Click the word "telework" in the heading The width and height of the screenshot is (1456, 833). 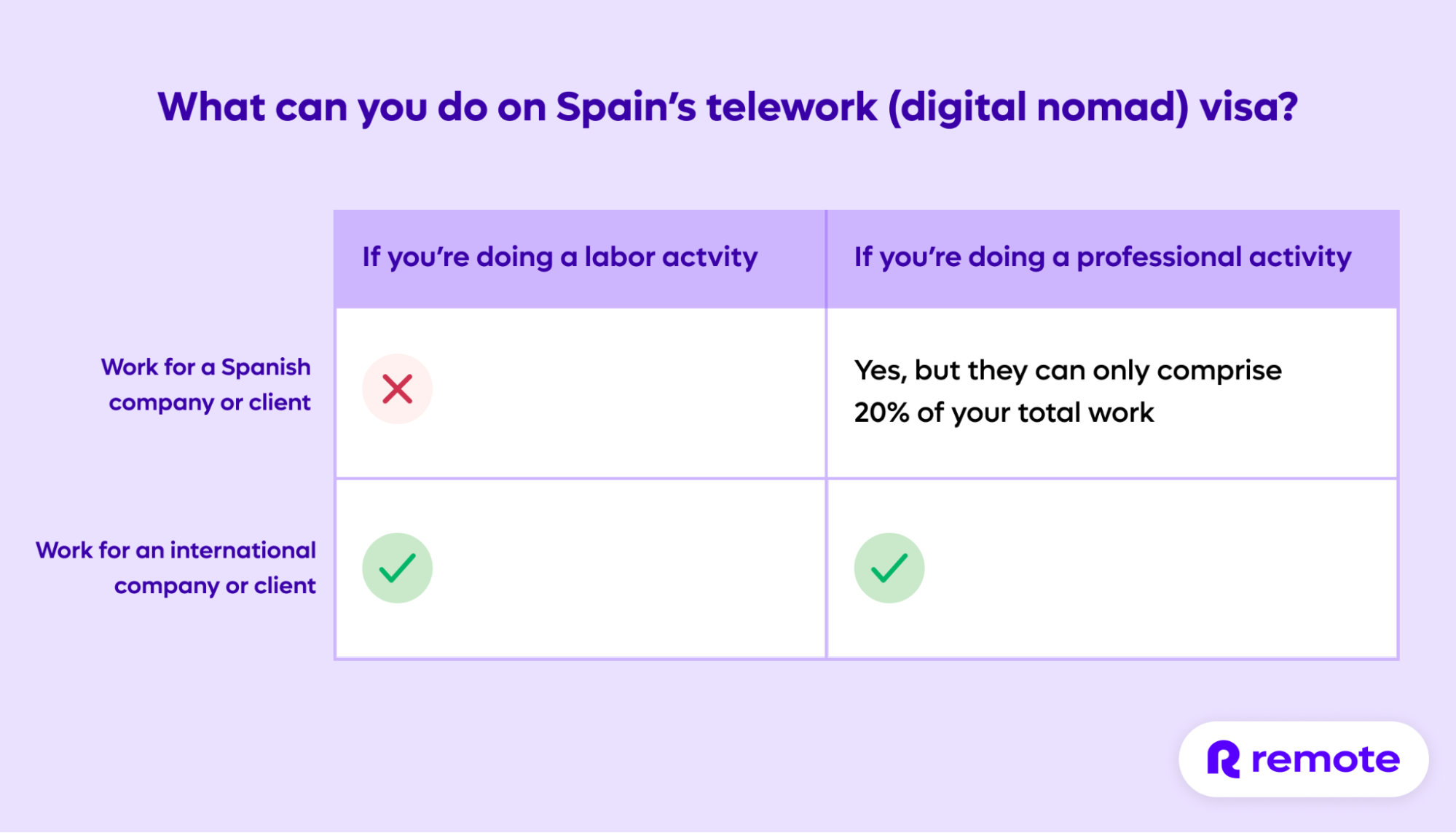tap(792, 107)
